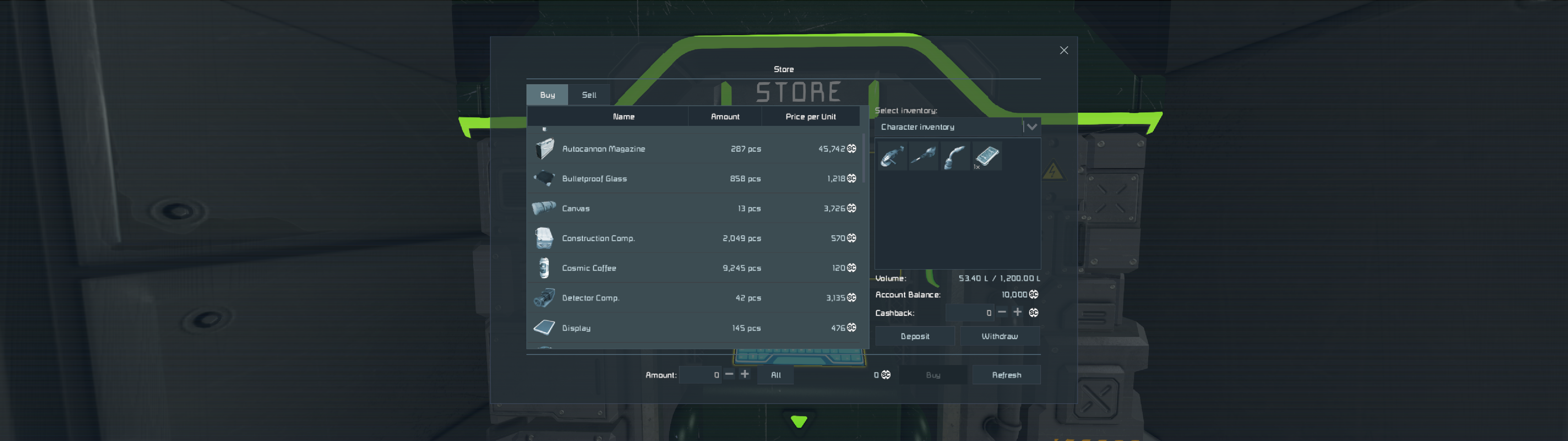Select the datapad item in inventory

[x=986, y=156]
